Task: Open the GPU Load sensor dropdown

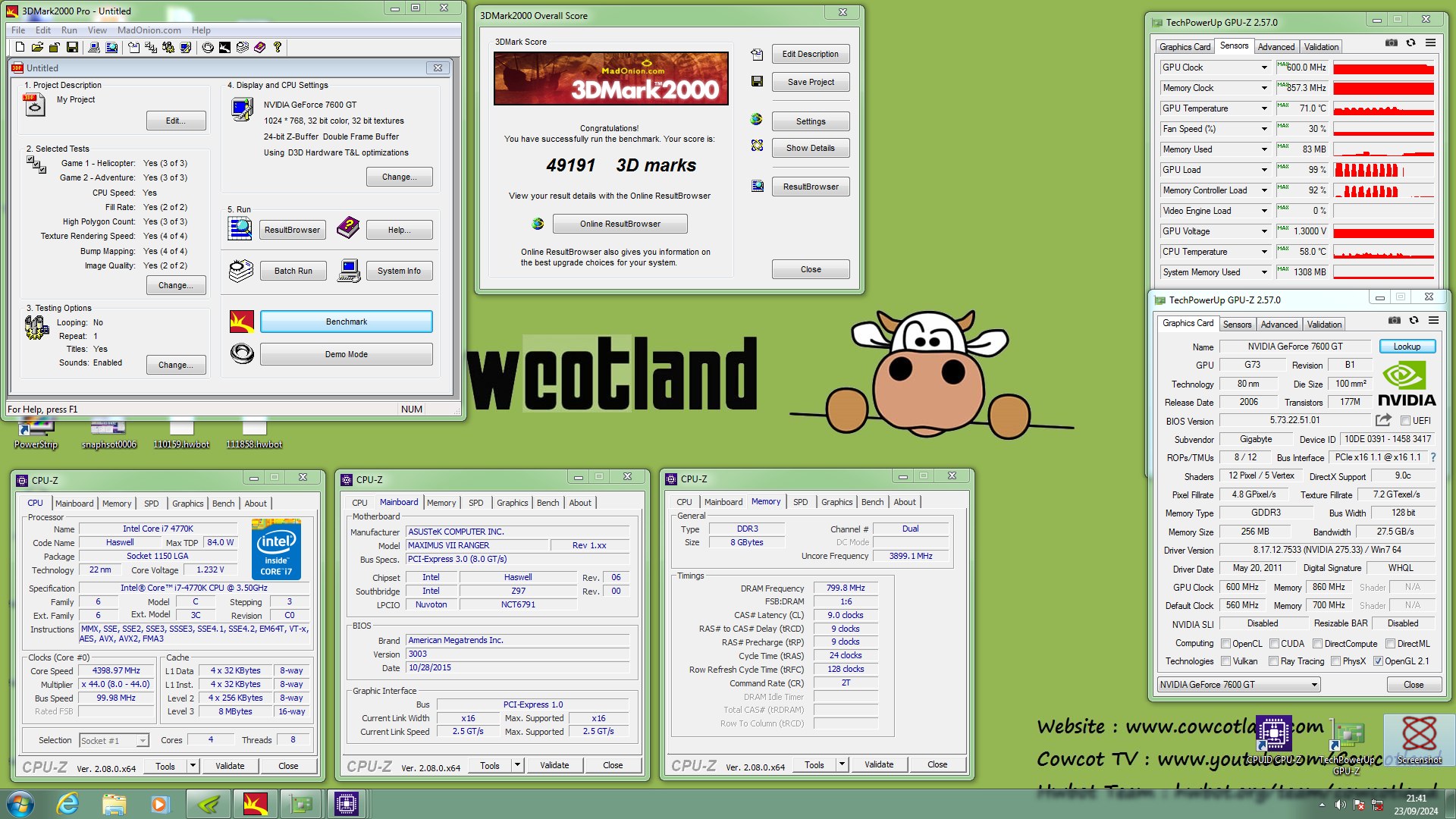Action: pyautogui.click(x=1264, y=170)
